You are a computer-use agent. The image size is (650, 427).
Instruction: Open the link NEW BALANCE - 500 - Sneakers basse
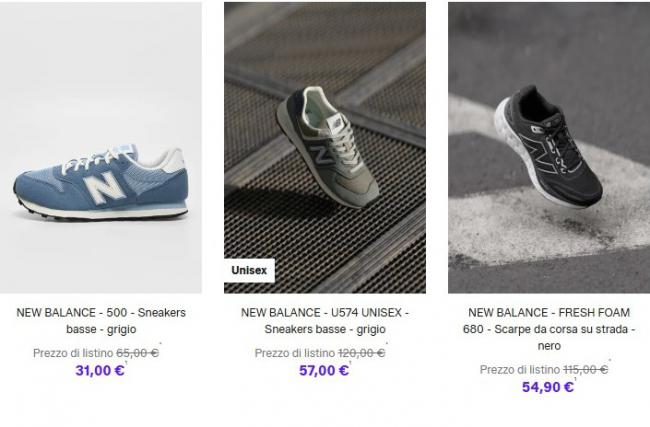pos(101,321)
